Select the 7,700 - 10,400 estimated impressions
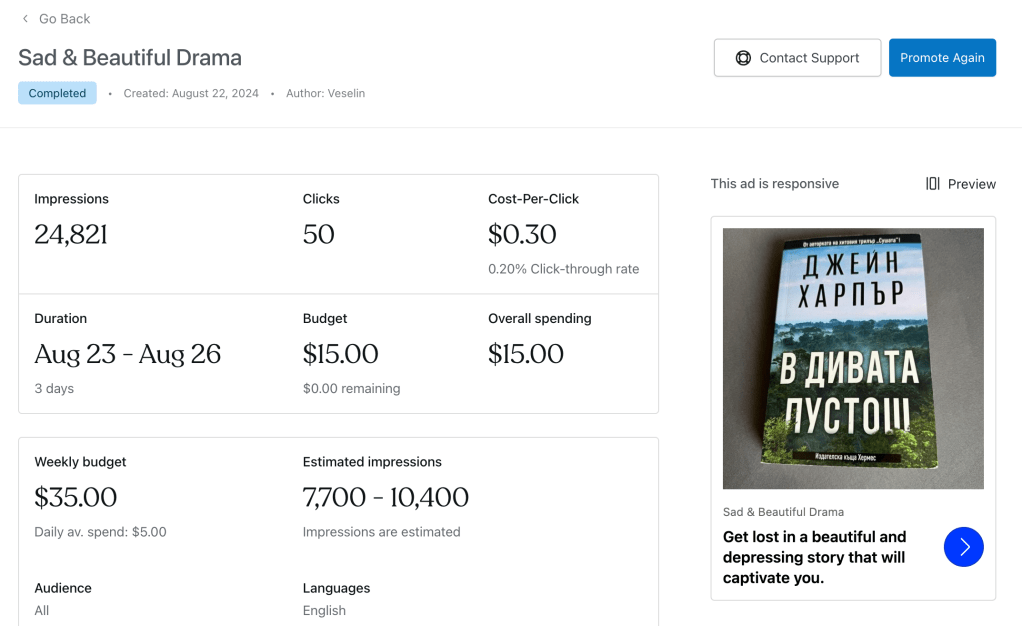This screenshot has width=1022, height=626. (386, 497)
